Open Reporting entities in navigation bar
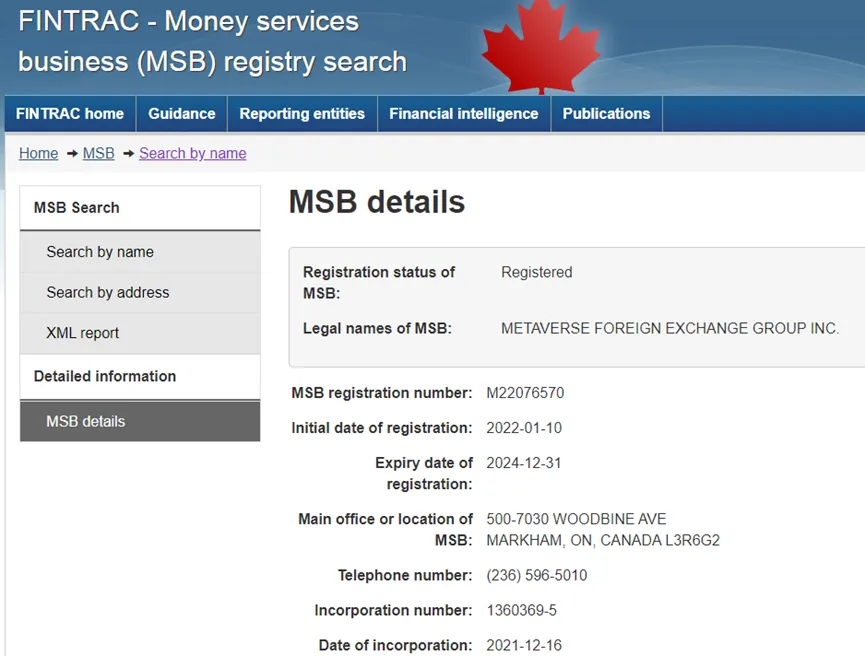865x656 pixels. tap(302, 114)
